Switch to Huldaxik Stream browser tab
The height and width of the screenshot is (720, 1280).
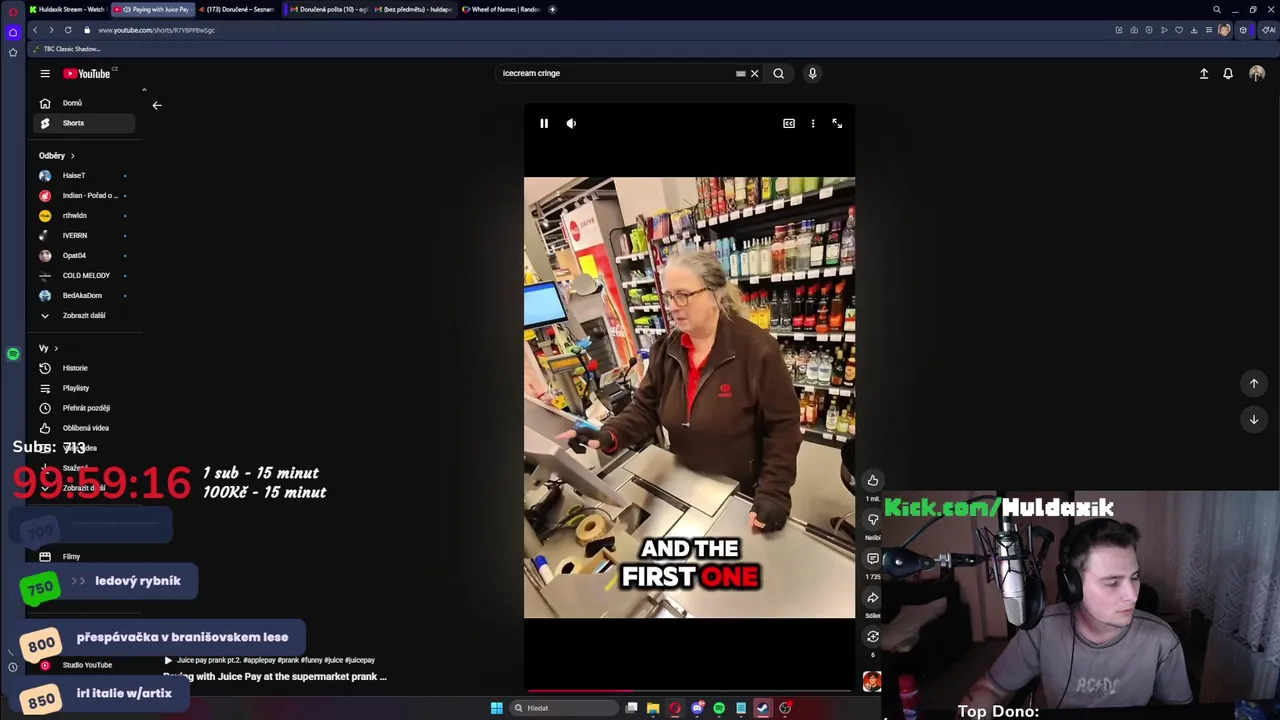point(67,9)
